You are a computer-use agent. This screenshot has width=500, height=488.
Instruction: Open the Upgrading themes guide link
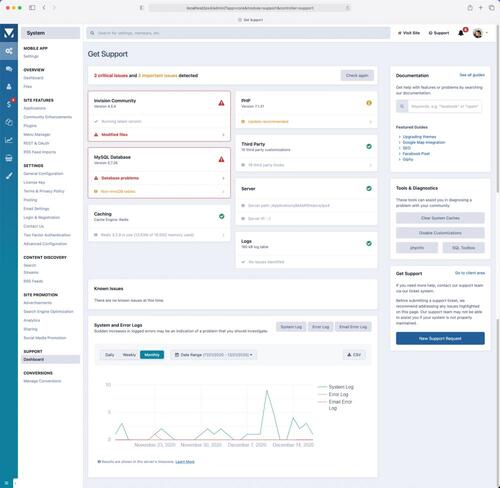[x=419, y=137]
